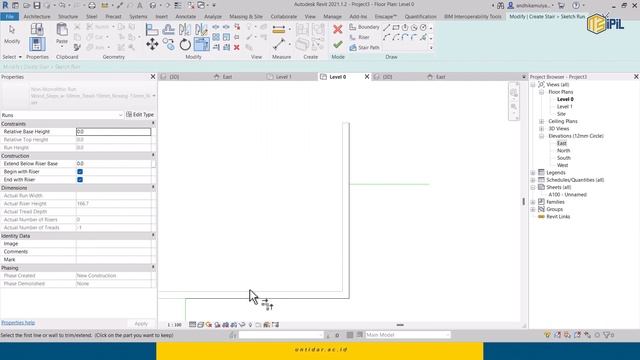Toggle the Begin with Riser checkbox
640x360 pixels.
[80, 171]
